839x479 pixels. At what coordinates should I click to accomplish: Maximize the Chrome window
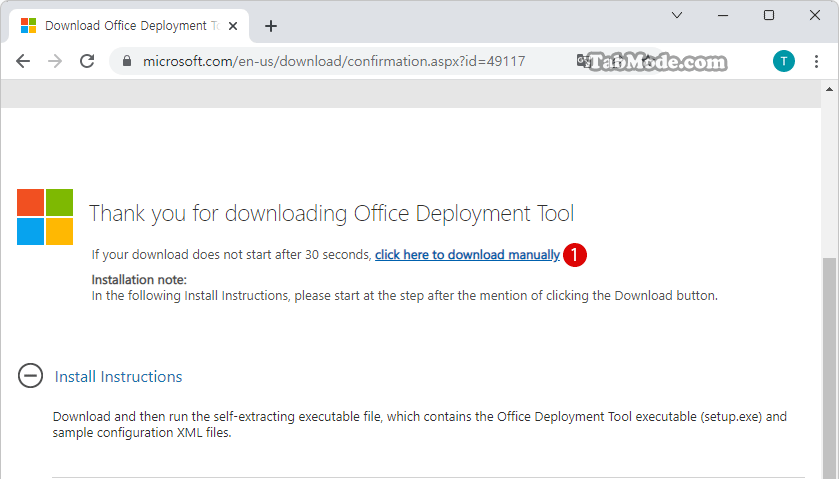769,15
